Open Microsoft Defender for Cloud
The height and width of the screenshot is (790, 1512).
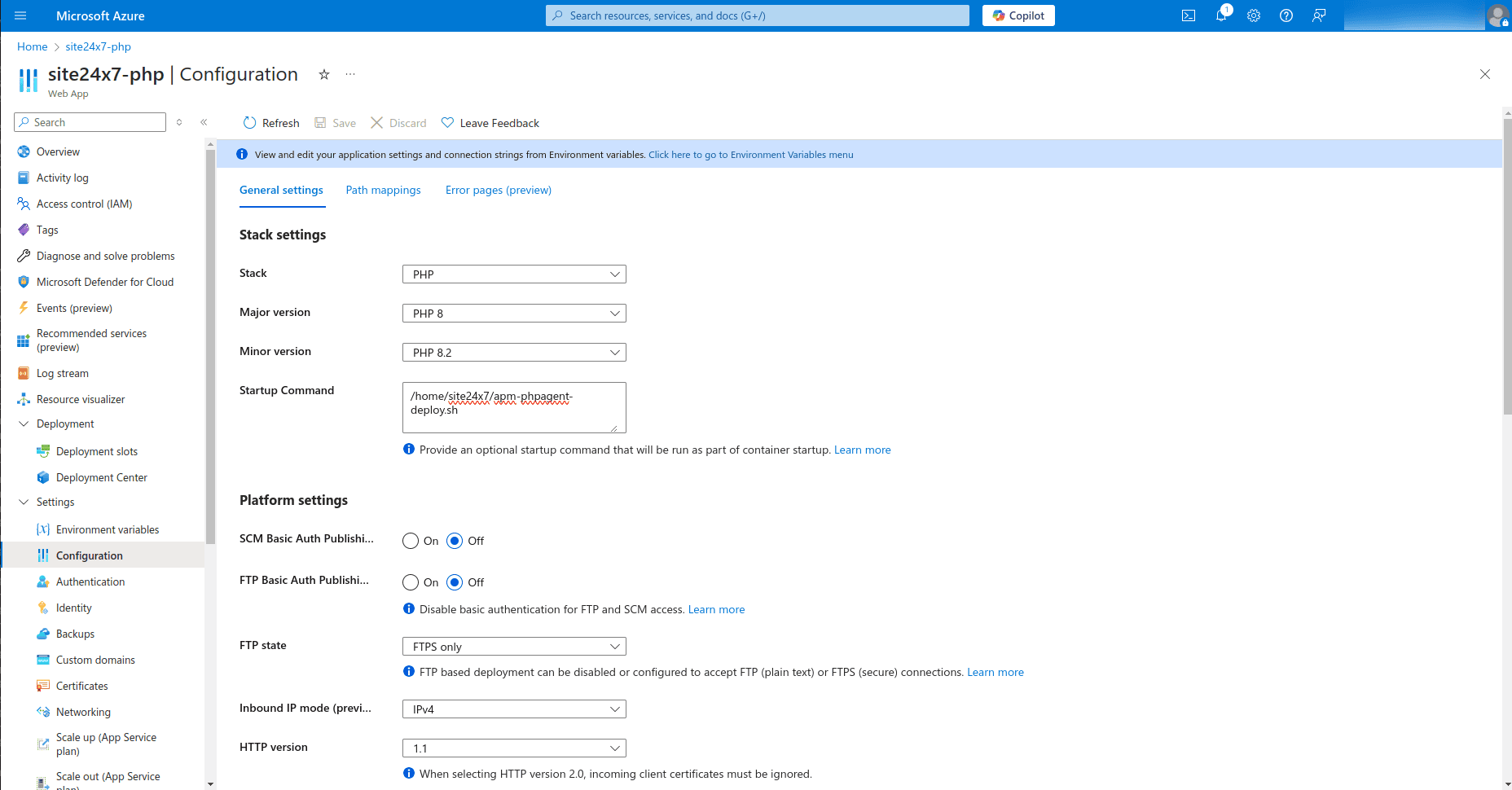[104, 282]
